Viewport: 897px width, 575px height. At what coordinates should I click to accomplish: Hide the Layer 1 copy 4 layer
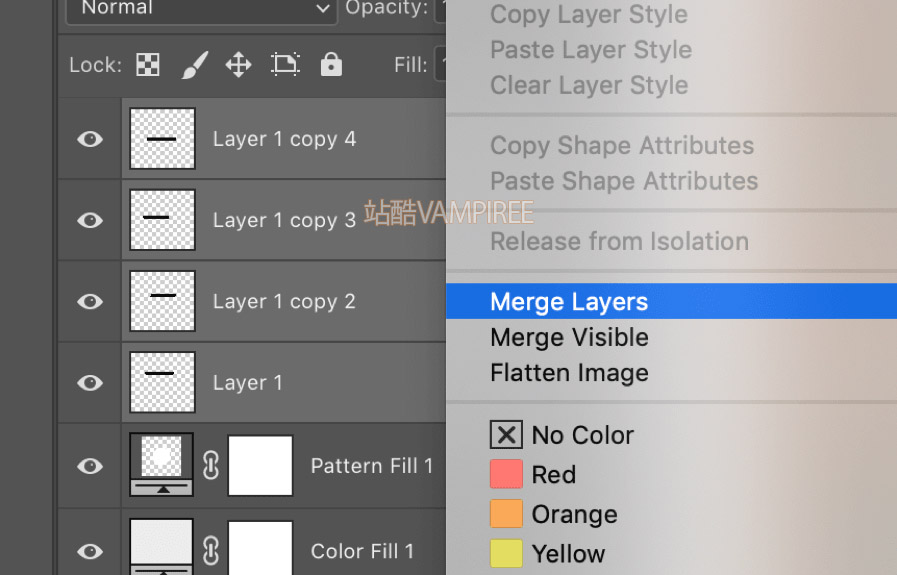(90, 139)
